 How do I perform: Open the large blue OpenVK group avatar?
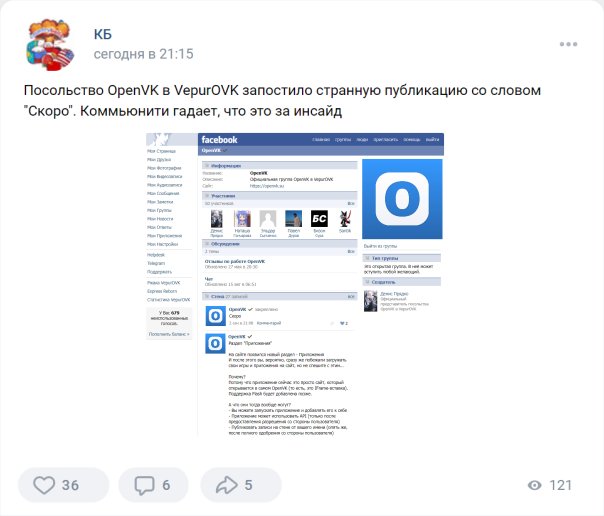point(402,199)
